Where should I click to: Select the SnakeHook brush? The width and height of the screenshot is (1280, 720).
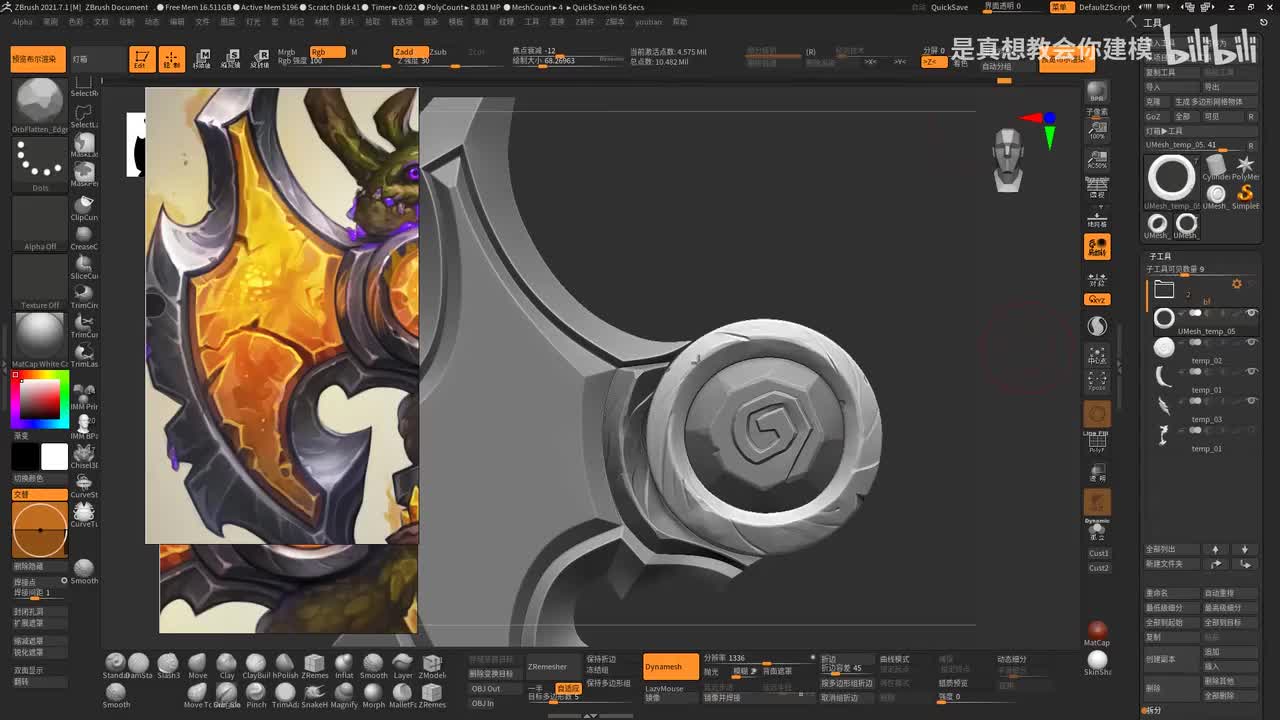(315, 694)
